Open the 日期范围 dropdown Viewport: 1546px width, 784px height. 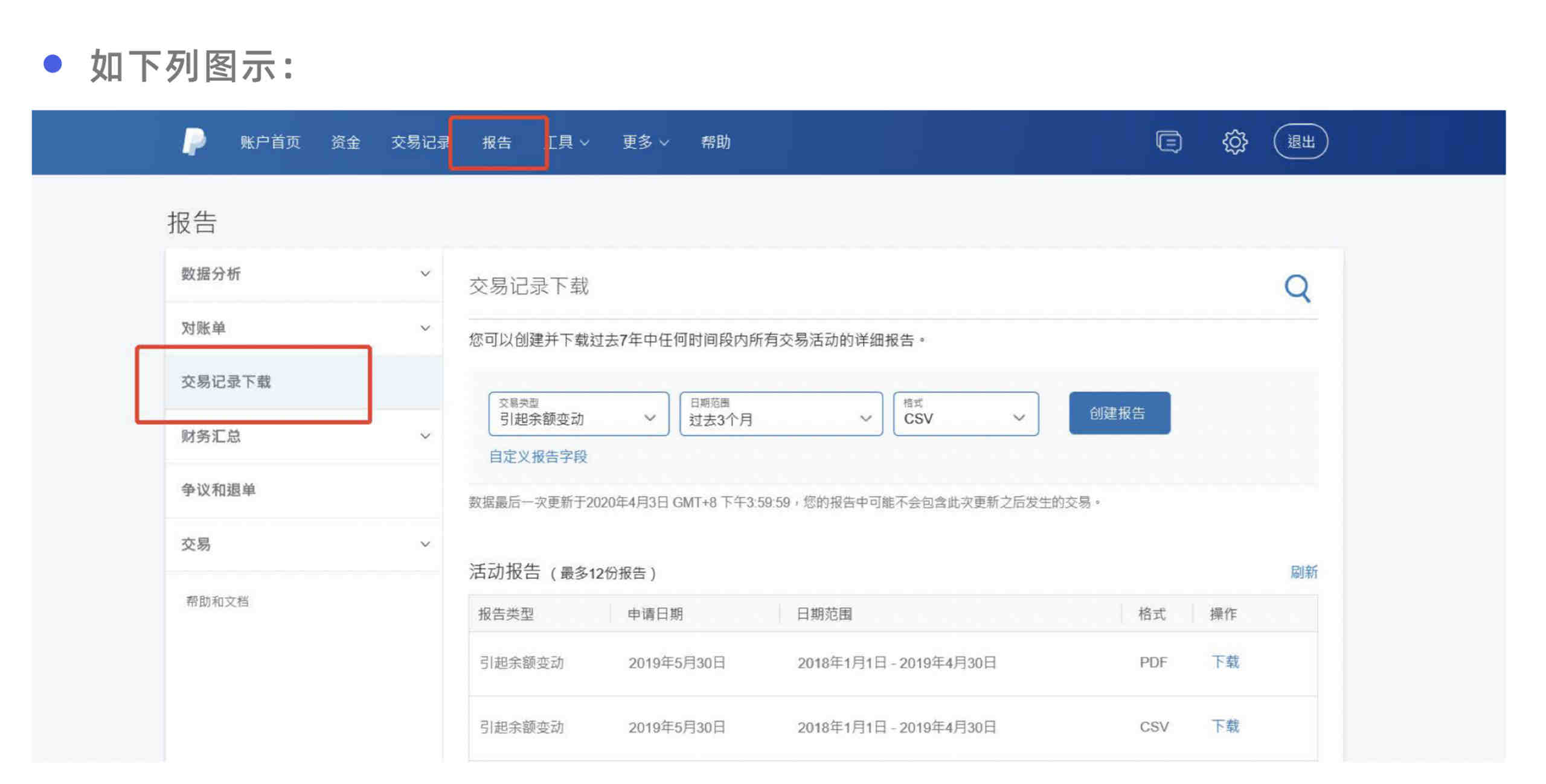(x=780, y=413)
